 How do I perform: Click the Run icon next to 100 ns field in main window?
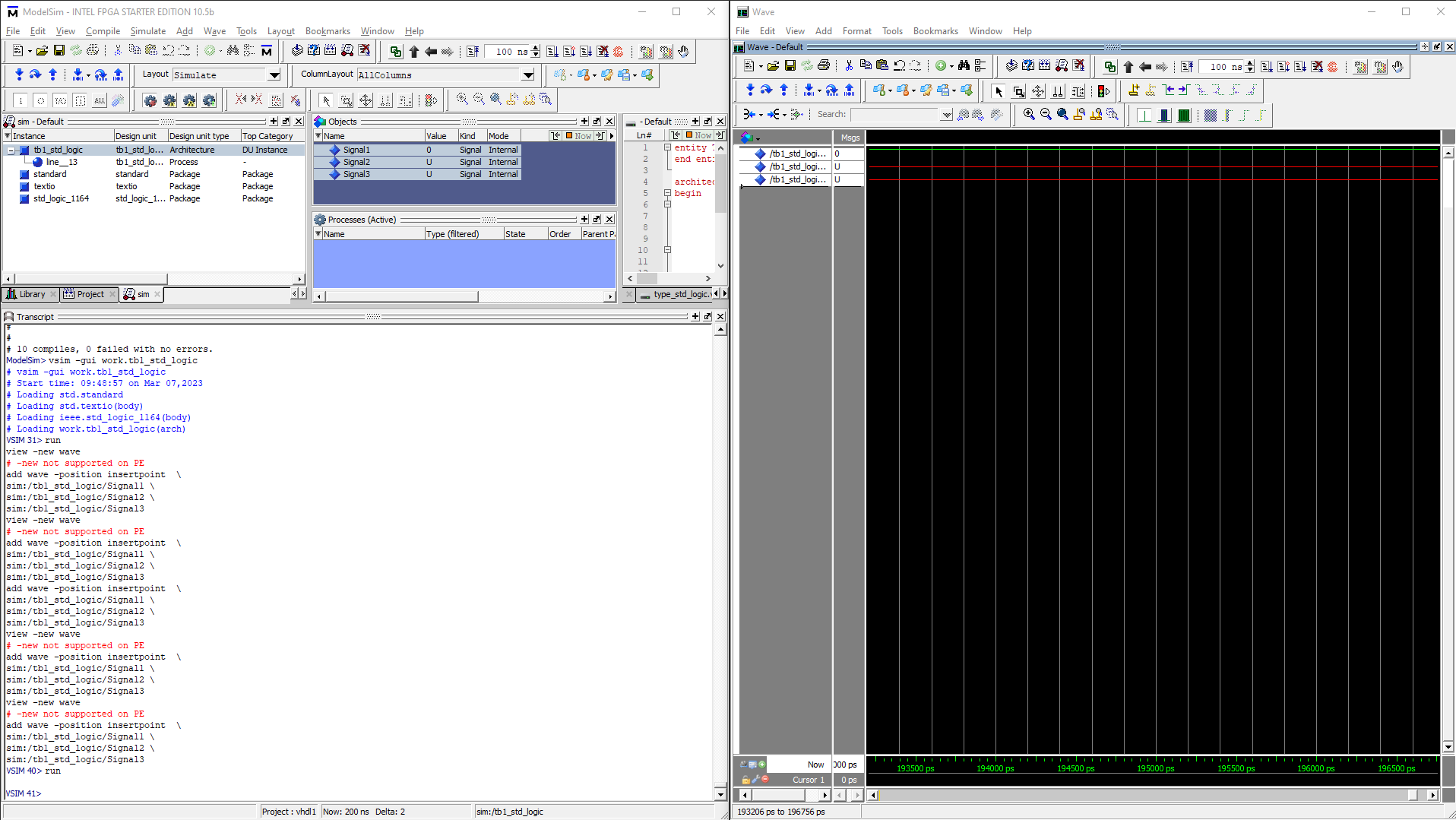click(x=552, y=51)
